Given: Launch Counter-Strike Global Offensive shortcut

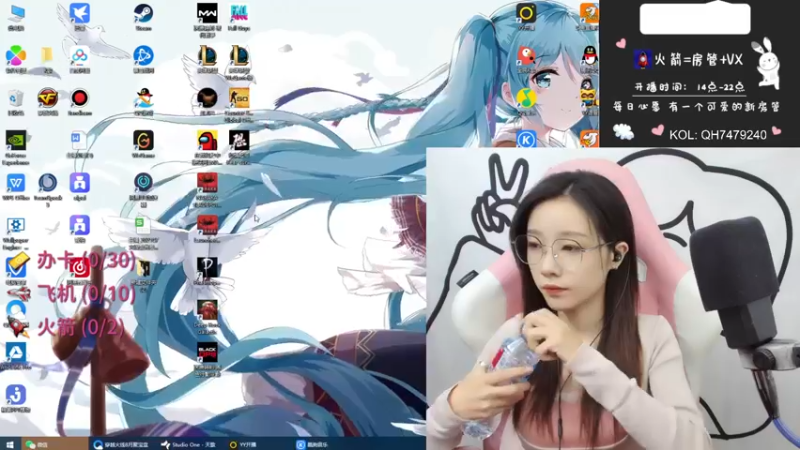Looking at the screenshot, I should pos(239,98).
